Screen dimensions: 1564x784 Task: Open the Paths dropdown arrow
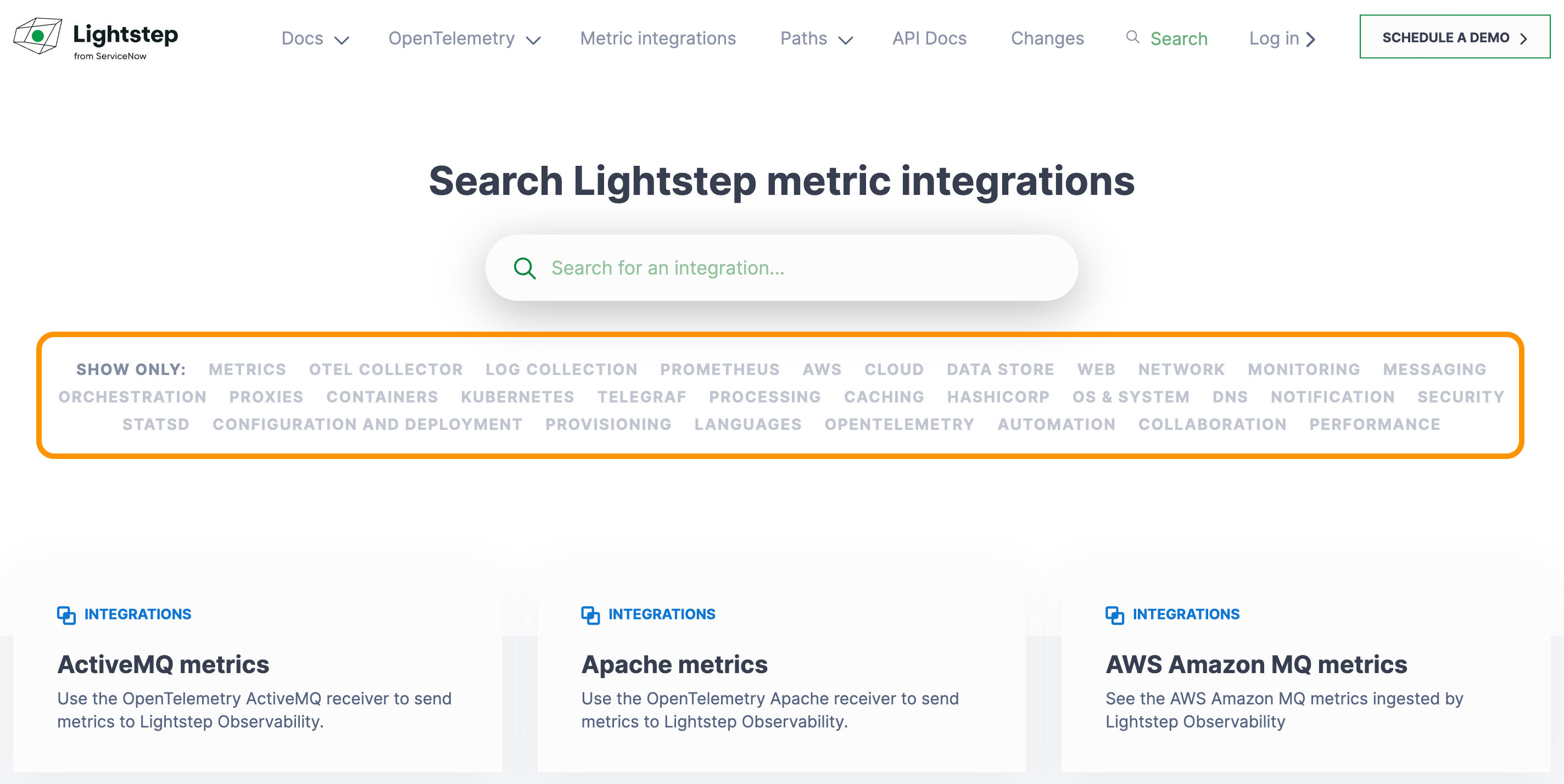pos(845,41)
